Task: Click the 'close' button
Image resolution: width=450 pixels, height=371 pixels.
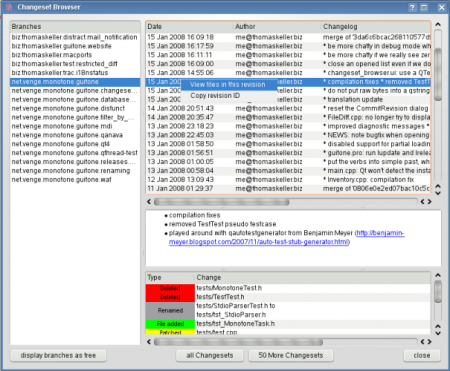Action: pos(422,356)
